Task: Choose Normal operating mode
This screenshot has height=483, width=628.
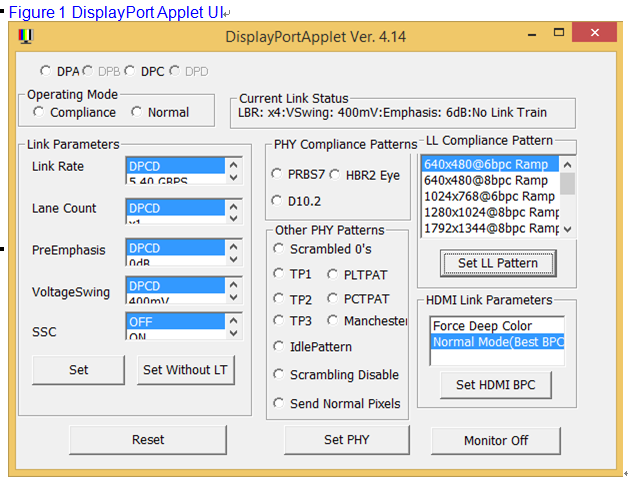Action: (x=136, y=112)
